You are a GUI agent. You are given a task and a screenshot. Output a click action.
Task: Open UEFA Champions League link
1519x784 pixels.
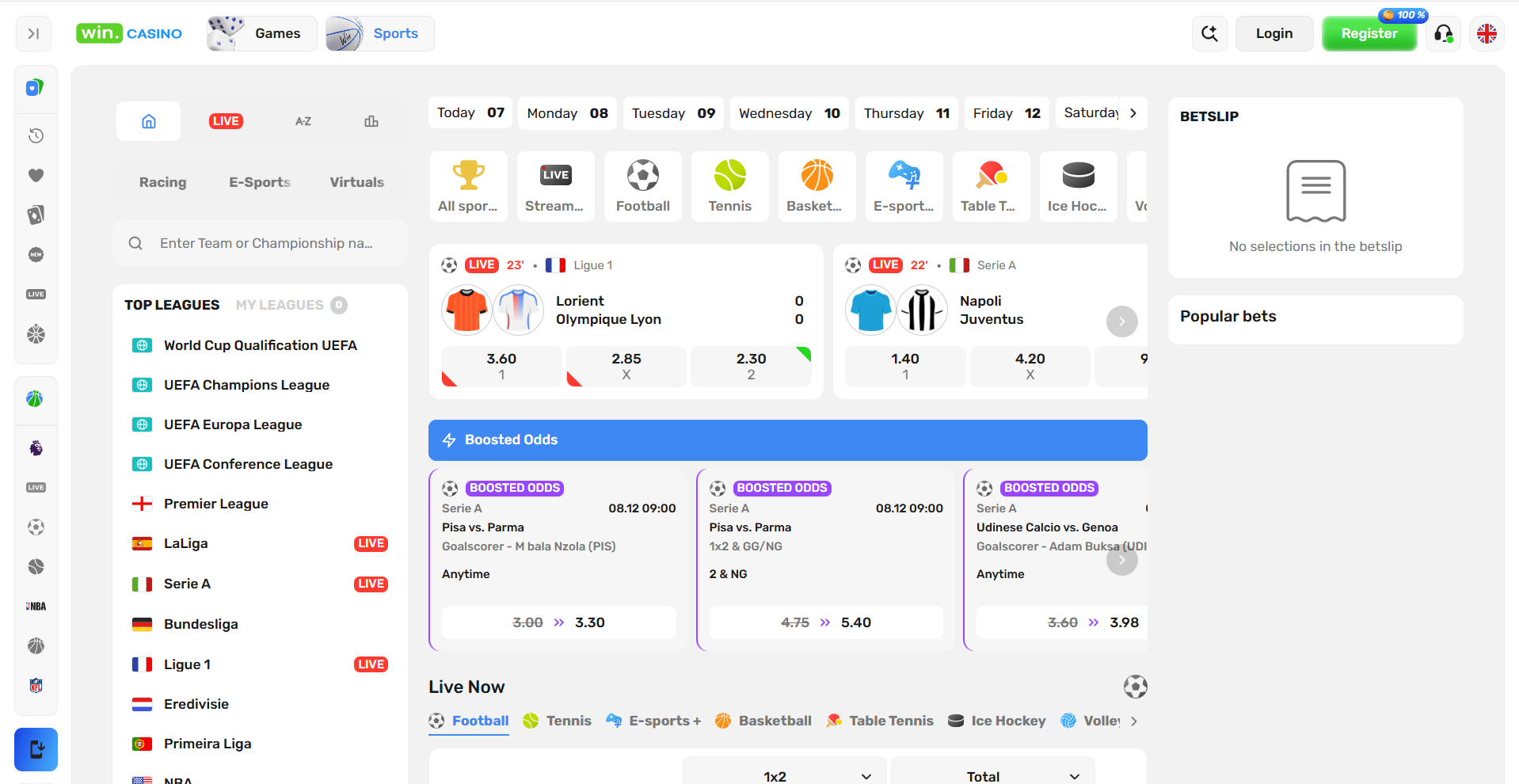pyautogui.click(x=246, y=385)
